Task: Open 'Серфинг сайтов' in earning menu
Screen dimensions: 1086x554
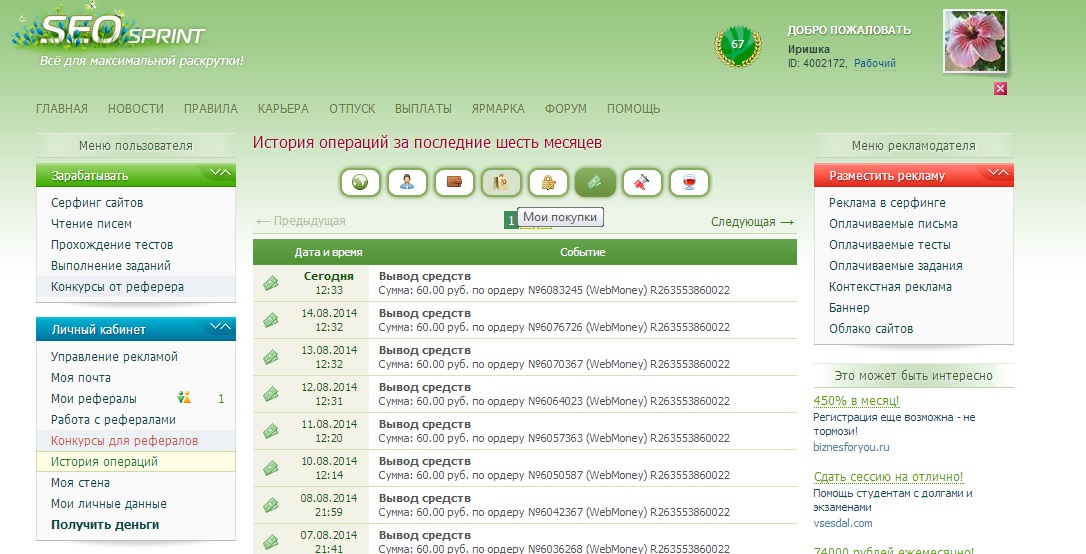Action: (x=97, y=203)
